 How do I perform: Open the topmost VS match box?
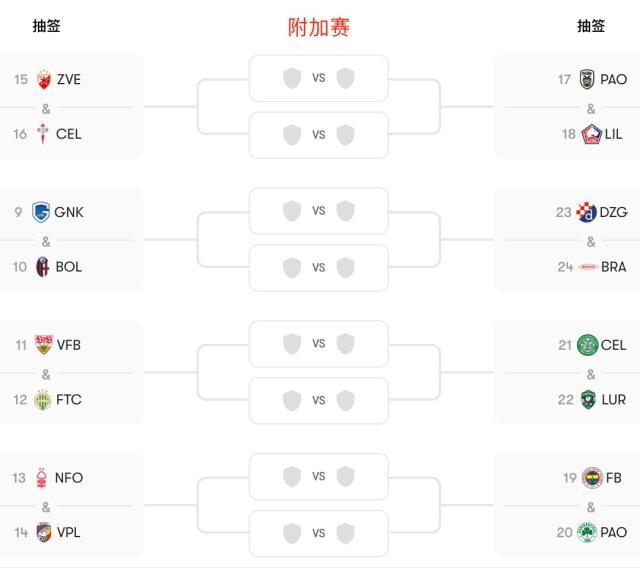[318, 78]
